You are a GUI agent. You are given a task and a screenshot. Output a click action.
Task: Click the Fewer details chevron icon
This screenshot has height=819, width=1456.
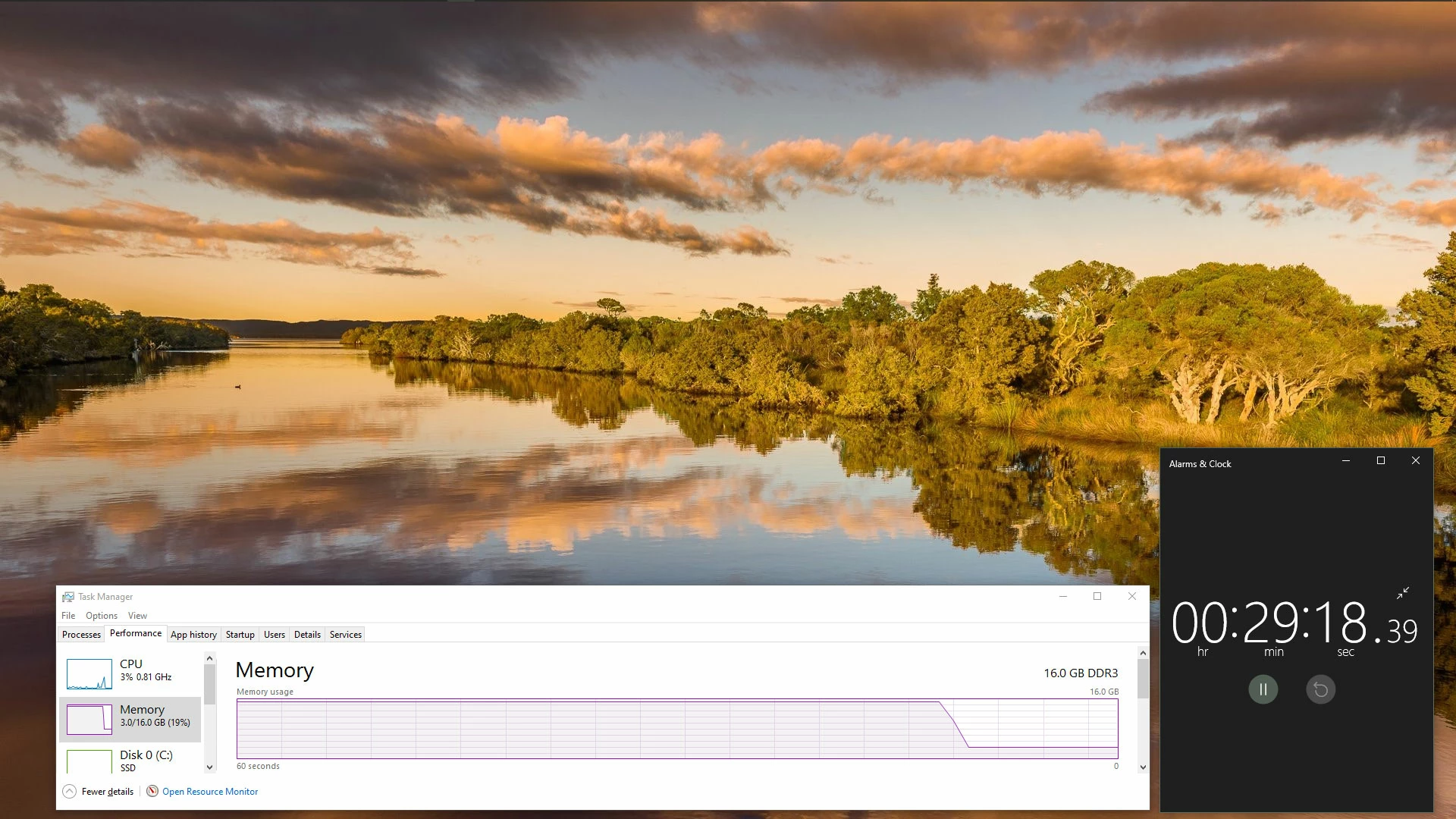pos(69,791)
